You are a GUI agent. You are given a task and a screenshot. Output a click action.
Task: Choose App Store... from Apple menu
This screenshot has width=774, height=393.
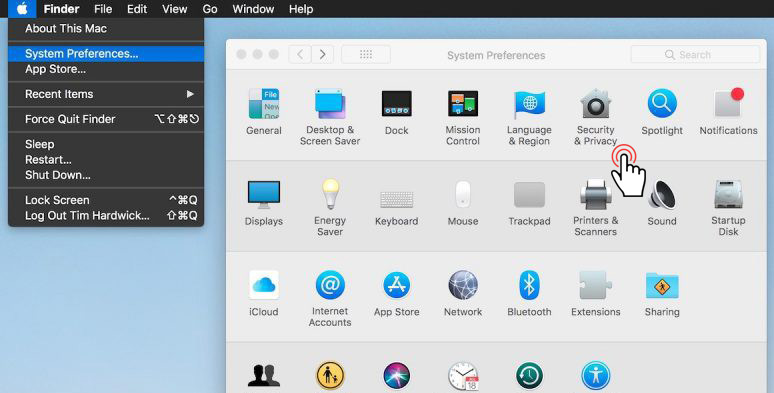[x=106, y=69]
